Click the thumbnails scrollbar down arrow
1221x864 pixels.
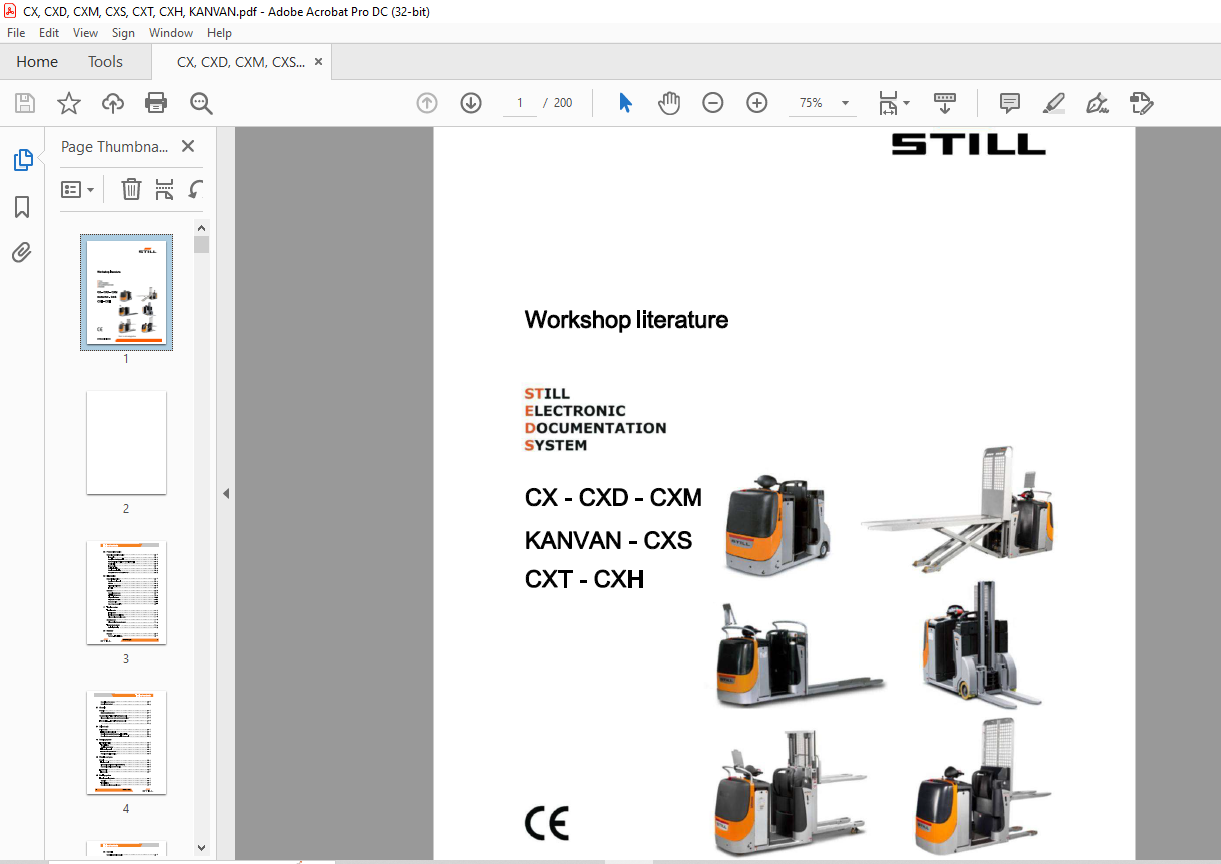click(x=202, y=848)
